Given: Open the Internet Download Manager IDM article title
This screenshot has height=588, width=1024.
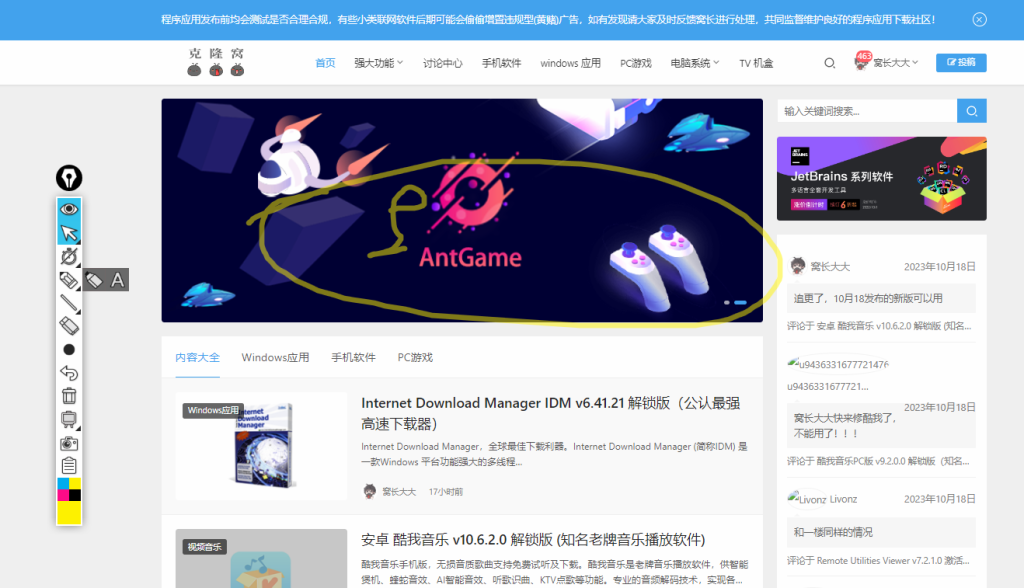Looking at the screenshot, I should pos(551,414).
